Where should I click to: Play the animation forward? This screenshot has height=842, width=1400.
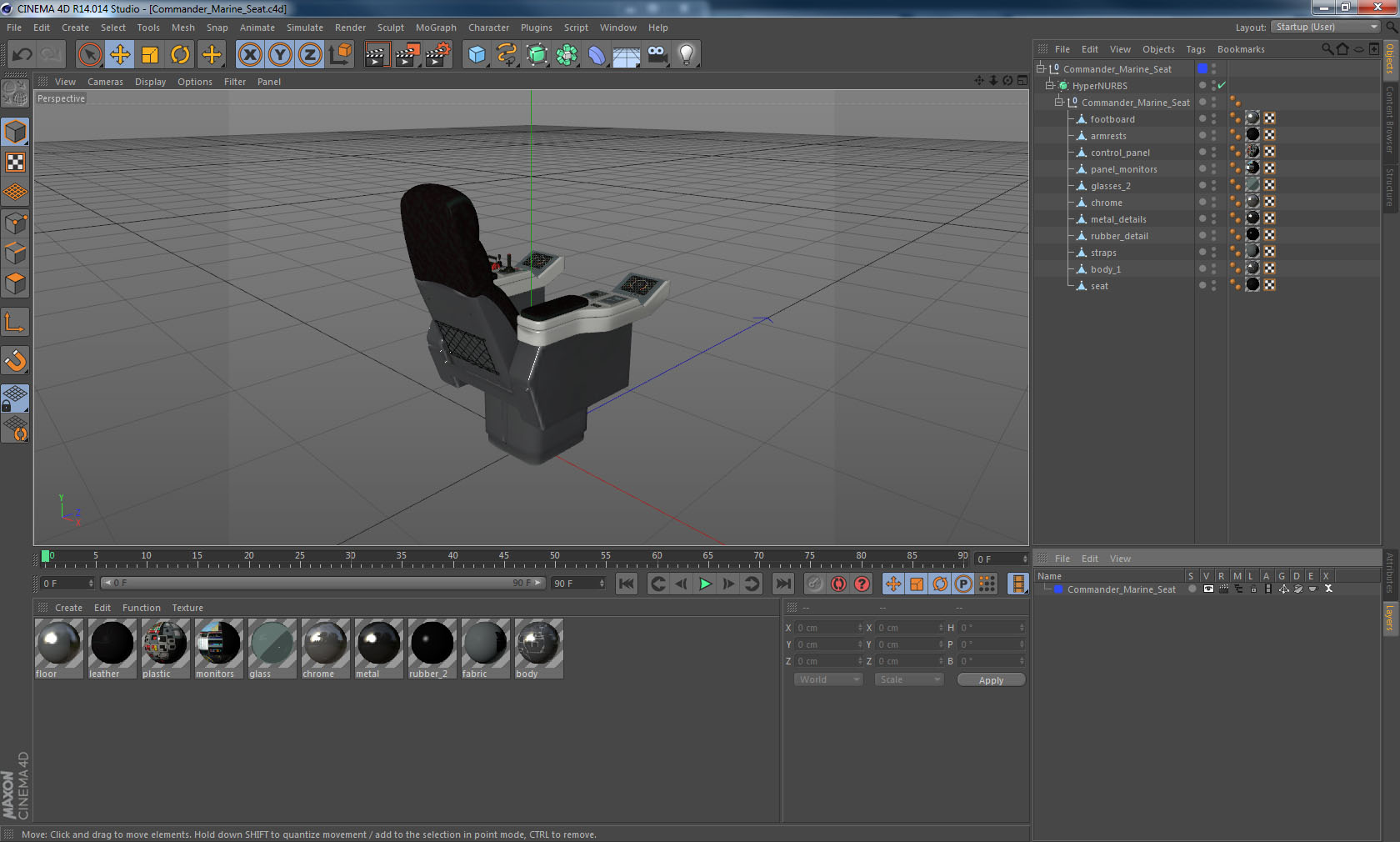point(705,584)
